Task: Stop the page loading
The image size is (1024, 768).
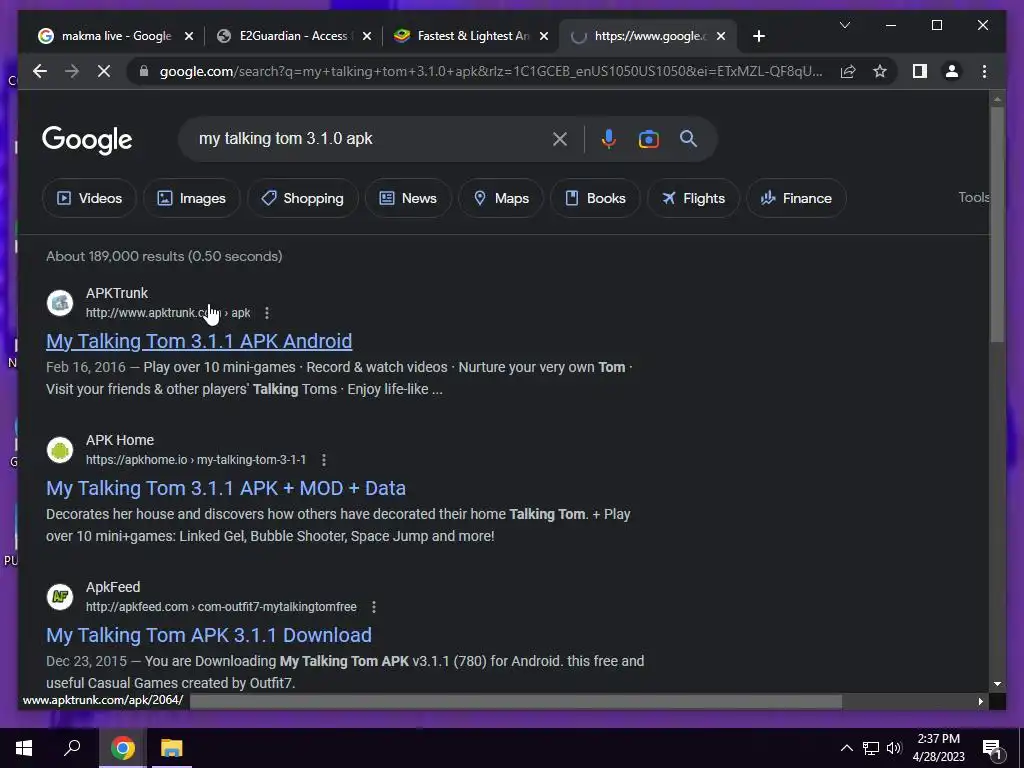Action: pos(104,71)
